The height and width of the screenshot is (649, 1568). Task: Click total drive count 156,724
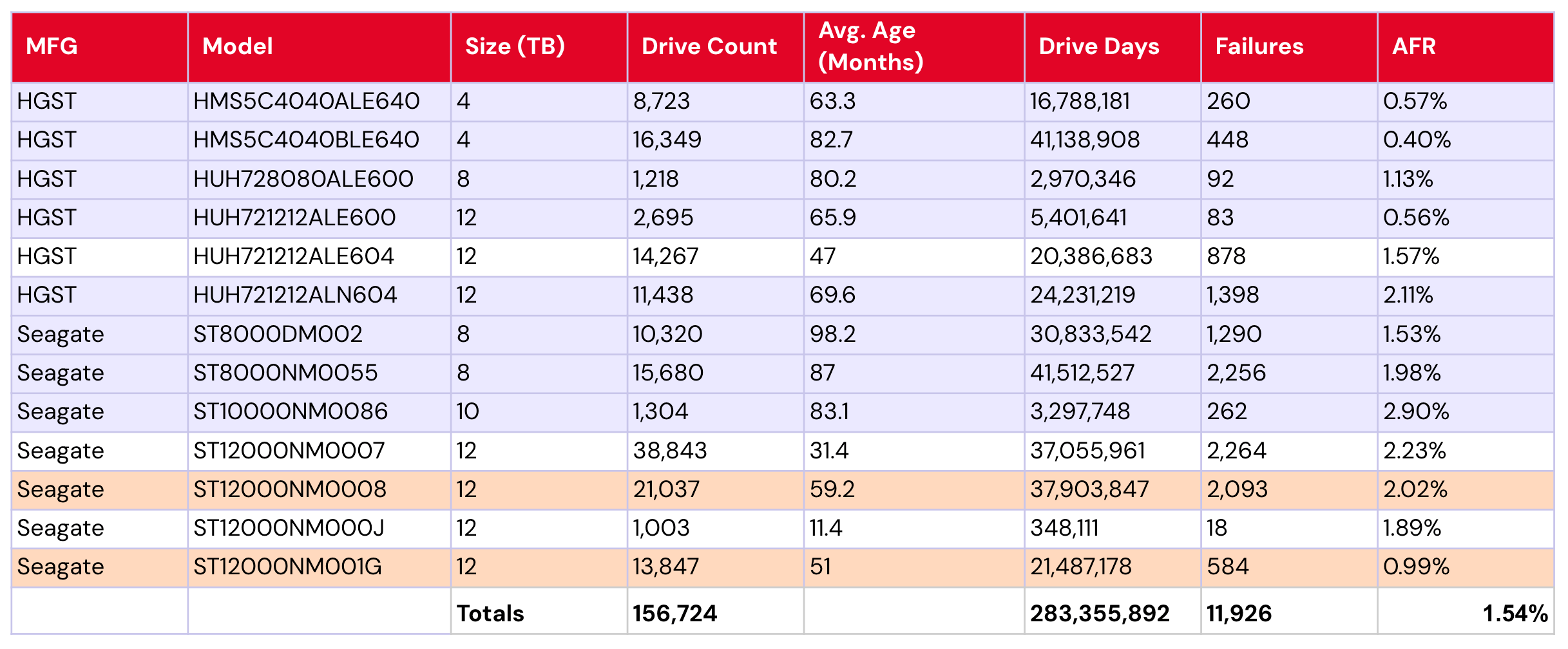tap(675, 614)
